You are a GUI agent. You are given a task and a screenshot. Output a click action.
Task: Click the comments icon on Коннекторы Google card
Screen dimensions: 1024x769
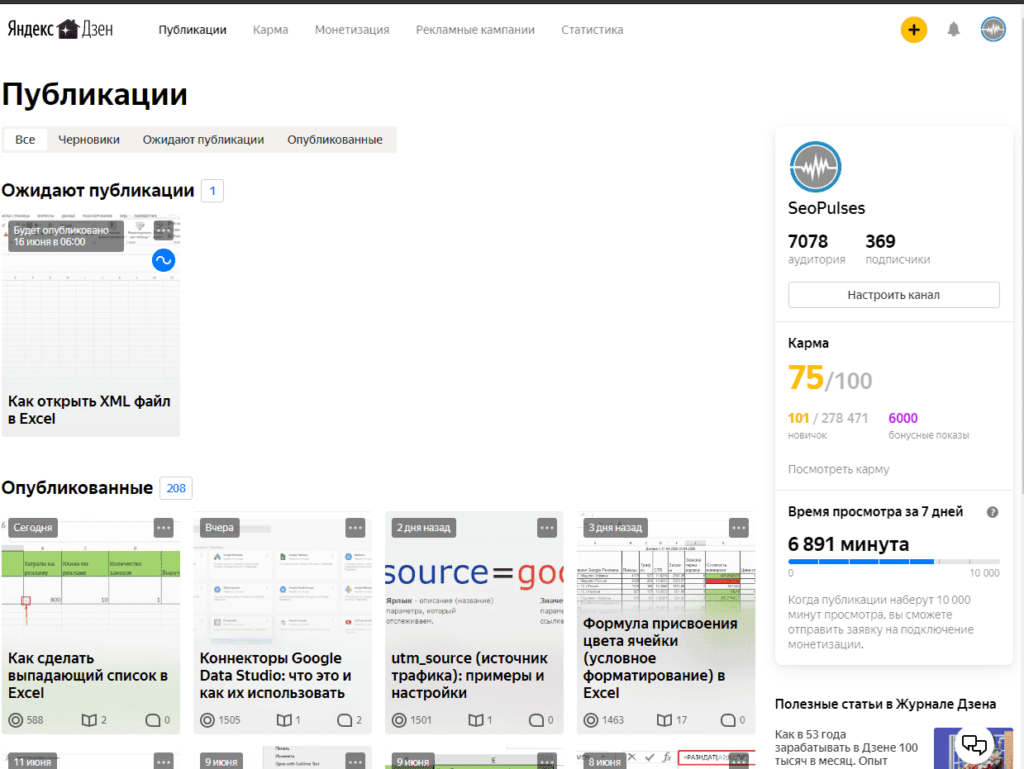click(344, 720)
